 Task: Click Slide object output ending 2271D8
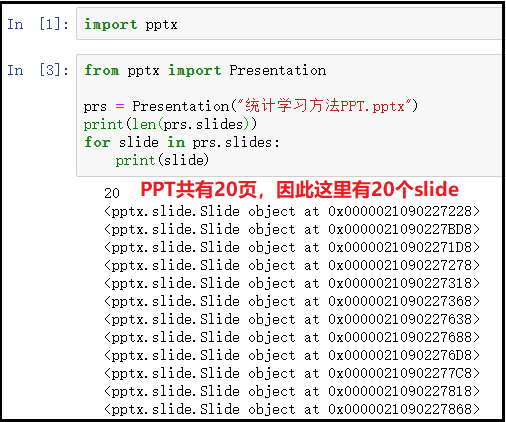click(292, 247)
